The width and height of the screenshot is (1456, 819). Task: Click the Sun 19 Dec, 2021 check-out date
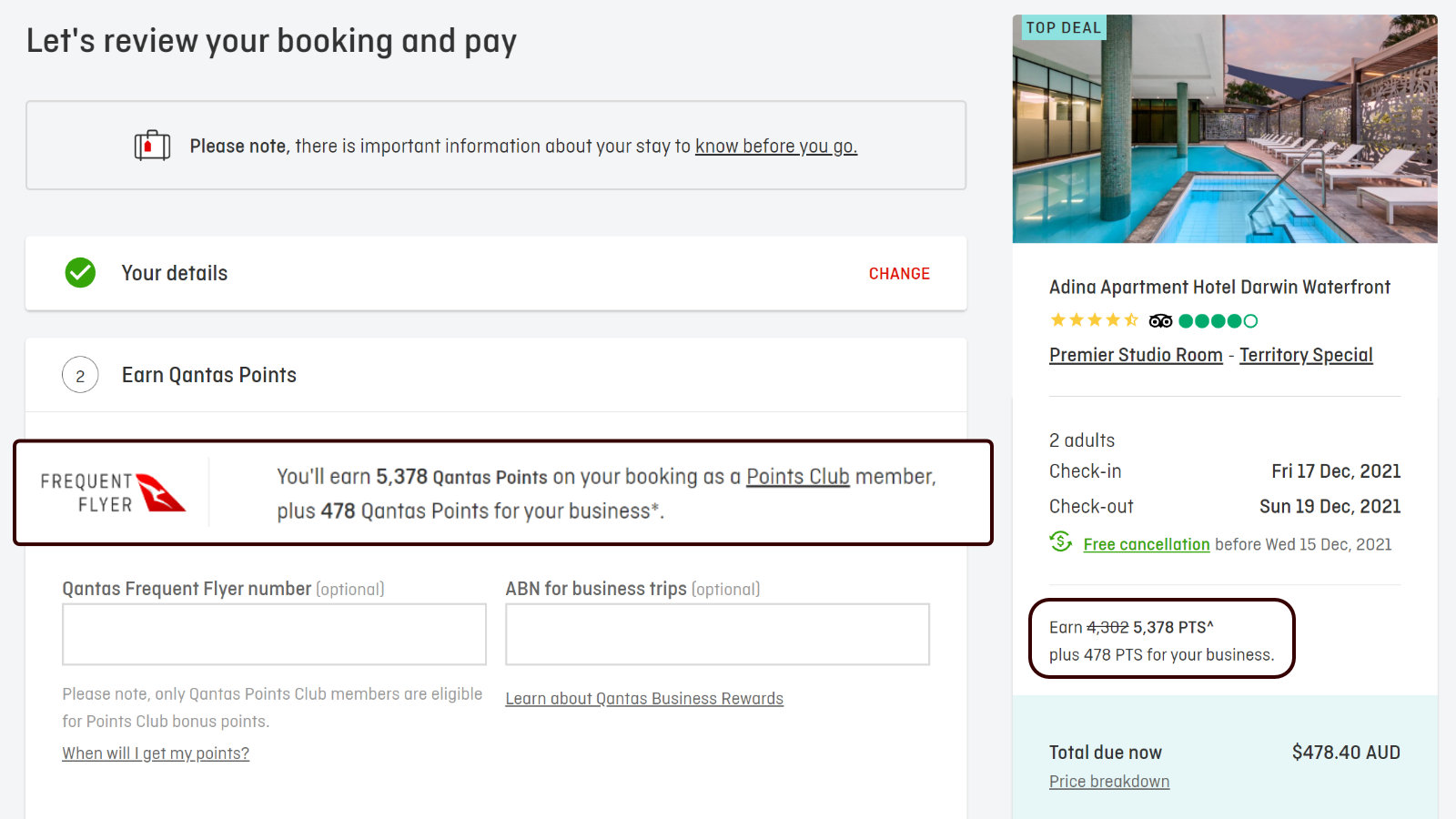point(1330,507)
